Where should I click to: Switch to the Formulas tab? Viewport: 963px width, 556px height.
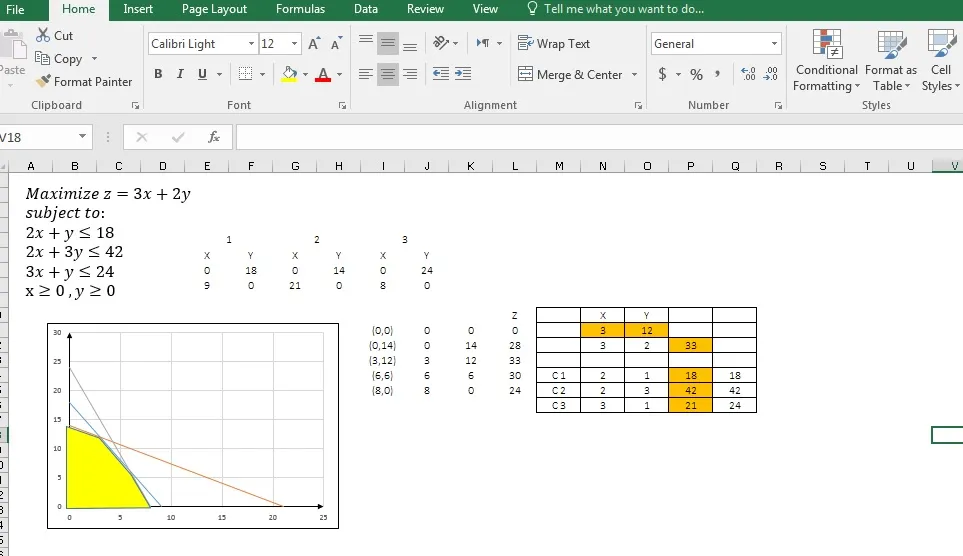[x=300, y=9]
